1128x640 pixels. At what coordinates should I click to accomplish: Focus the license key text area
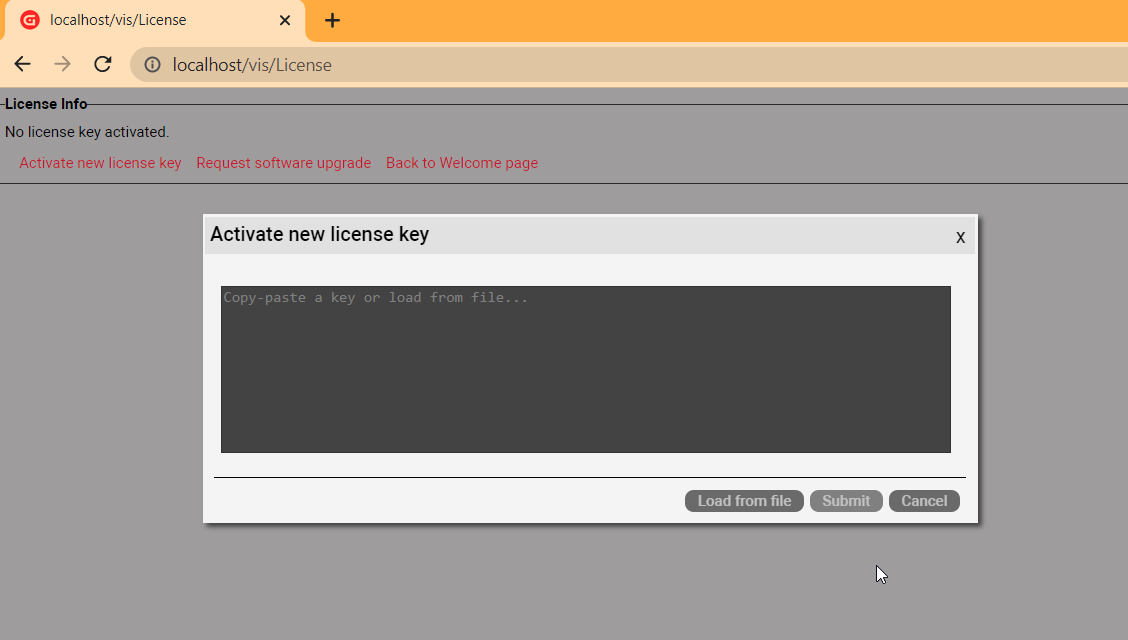[x=585, y=369]
